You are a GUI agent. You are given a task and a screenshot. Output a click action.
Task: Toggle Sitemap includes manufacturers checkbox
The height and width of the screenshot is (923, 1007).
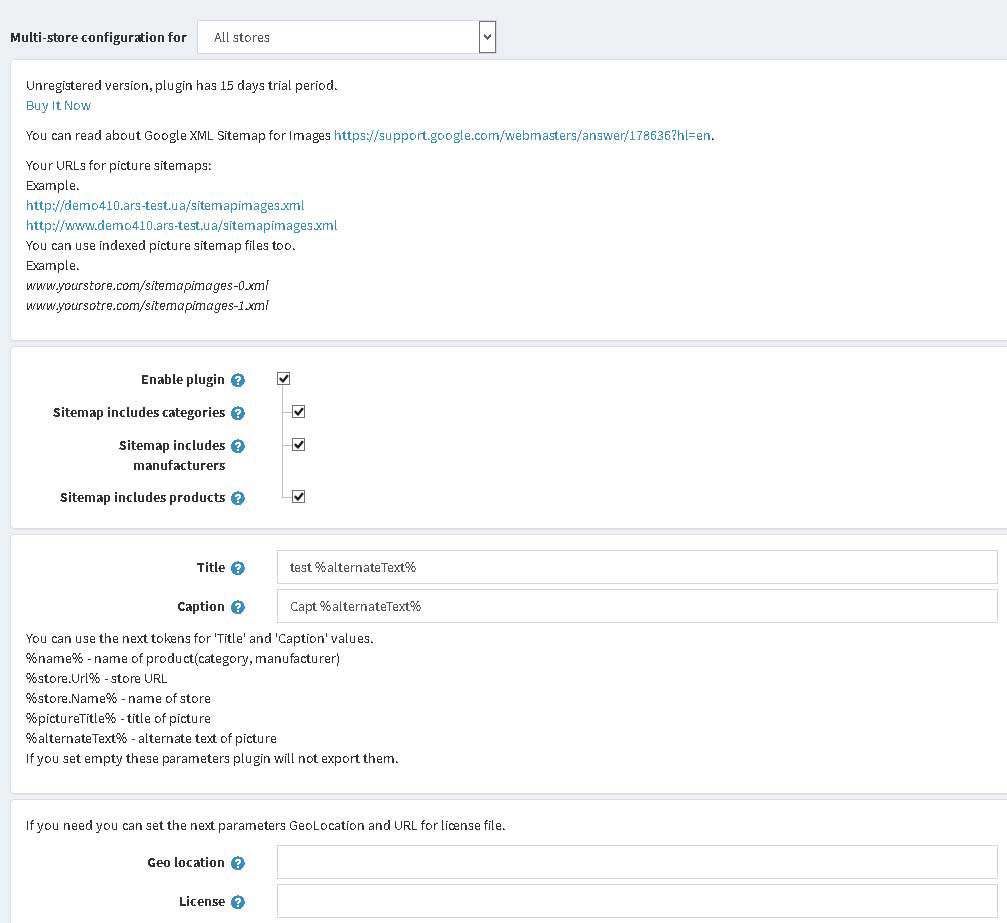pyautogui.click(x=298, y=445)
